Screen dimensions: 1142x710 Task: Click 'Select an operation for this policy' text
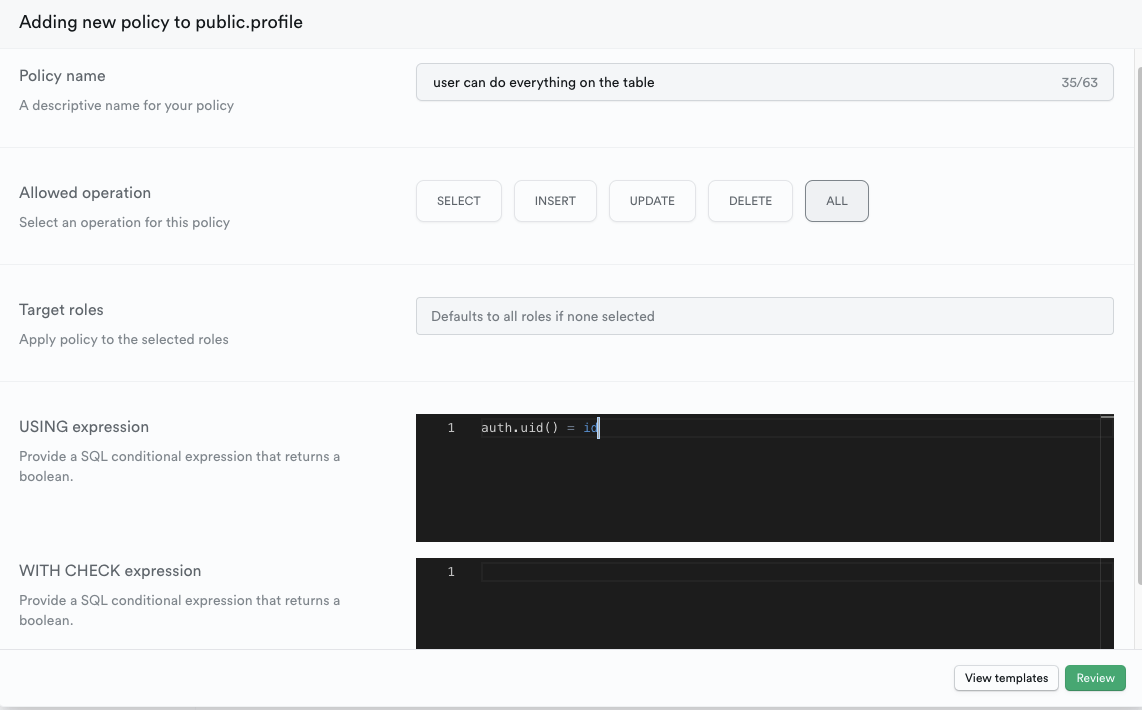[x=125, y=222]
